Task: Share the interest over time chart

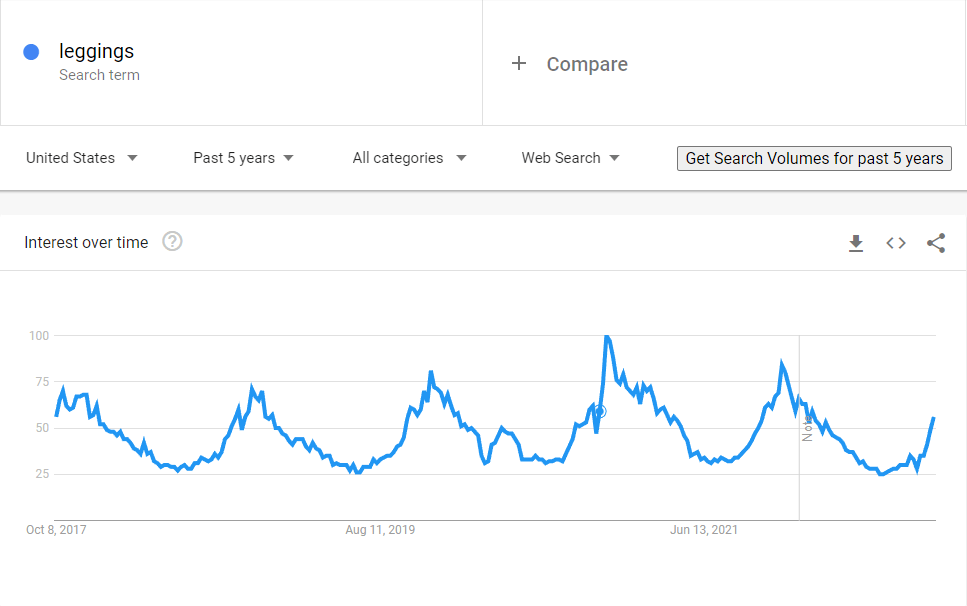Action: click(x=936, y=243)
